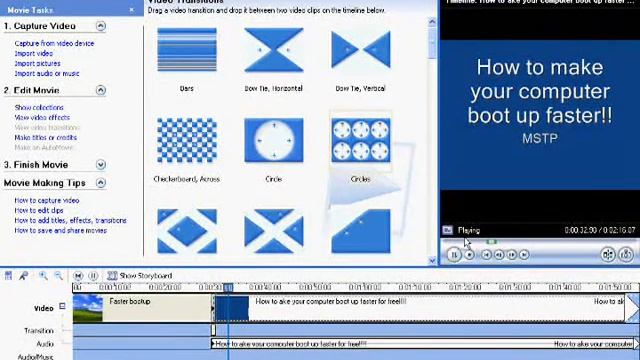Click the preview seek bar
The height and width of the screenshot is (360, 640).
tap(539, 242)
